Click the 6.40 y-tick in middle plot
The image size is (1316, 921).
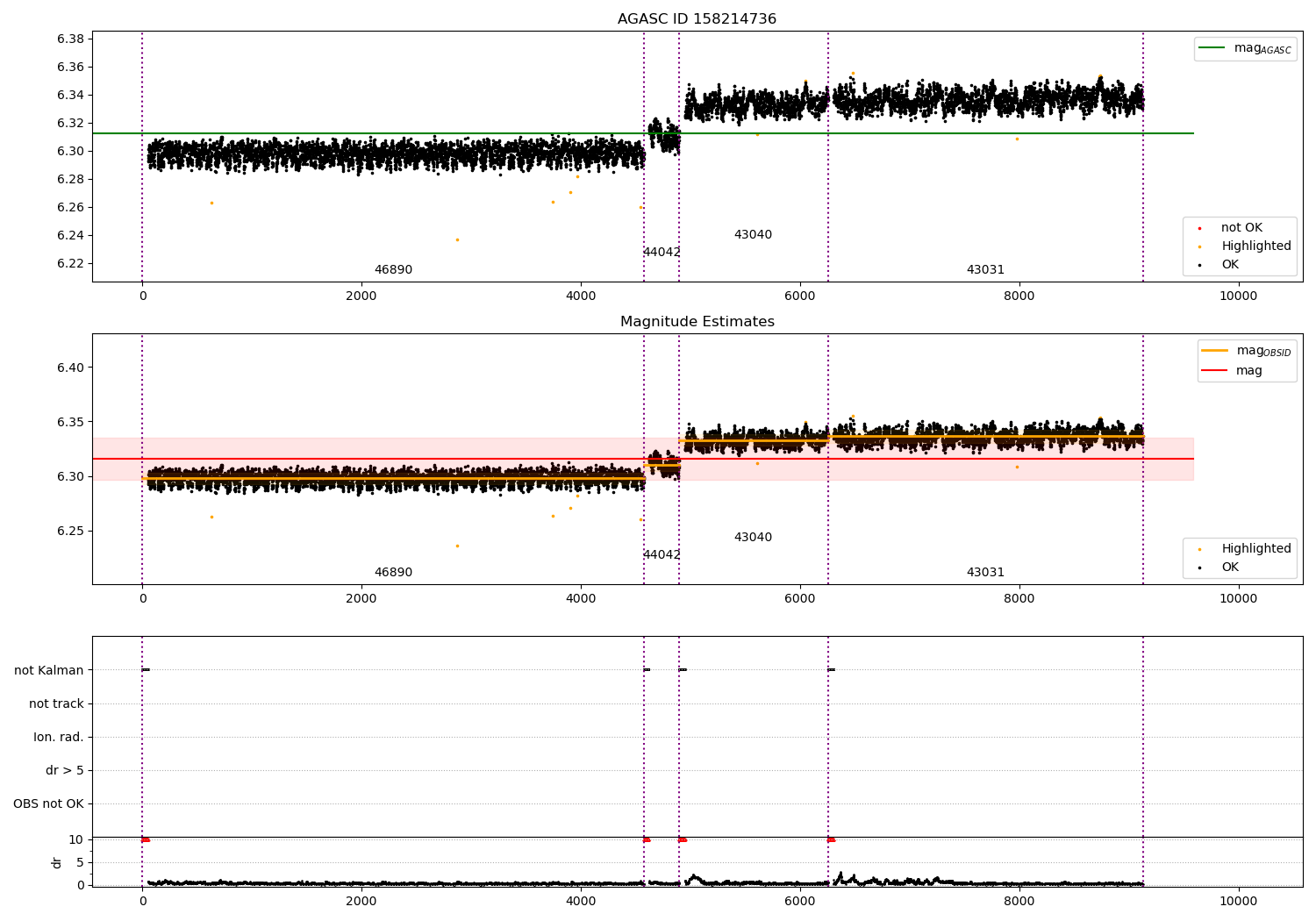pos(70,368)
